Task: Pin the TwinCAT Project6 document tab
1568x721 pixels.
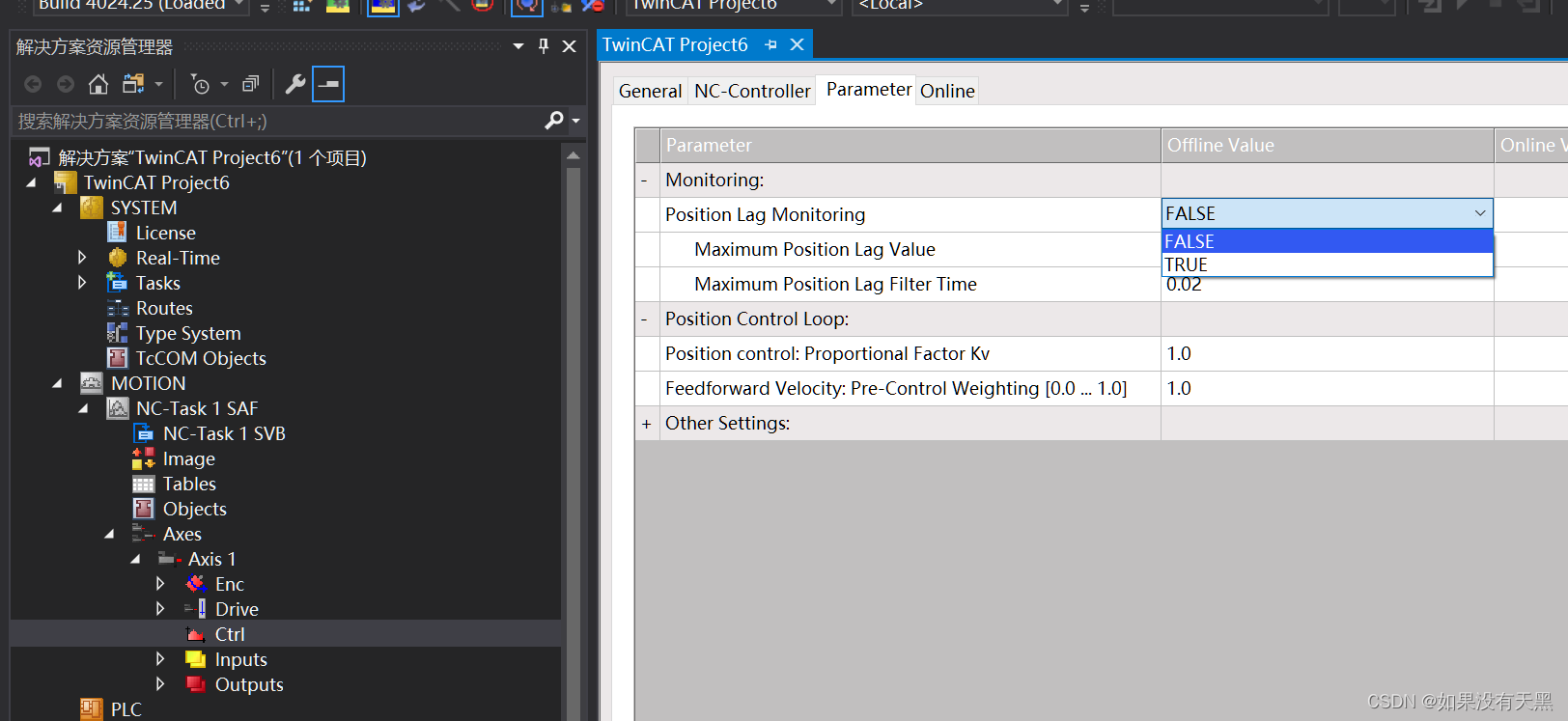Action: click(770, 44)
